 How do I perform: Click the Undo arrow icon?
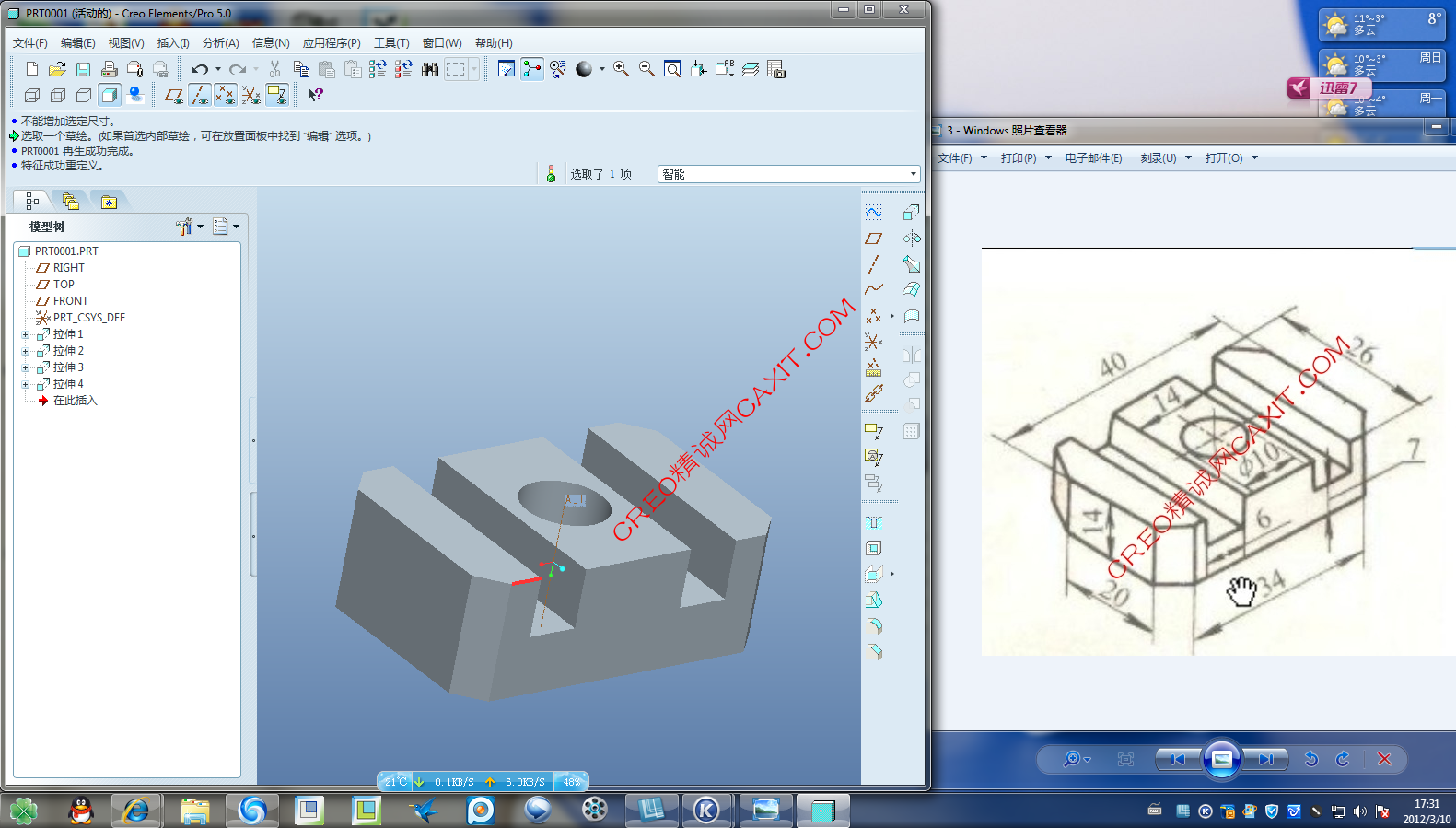point(198,69)
